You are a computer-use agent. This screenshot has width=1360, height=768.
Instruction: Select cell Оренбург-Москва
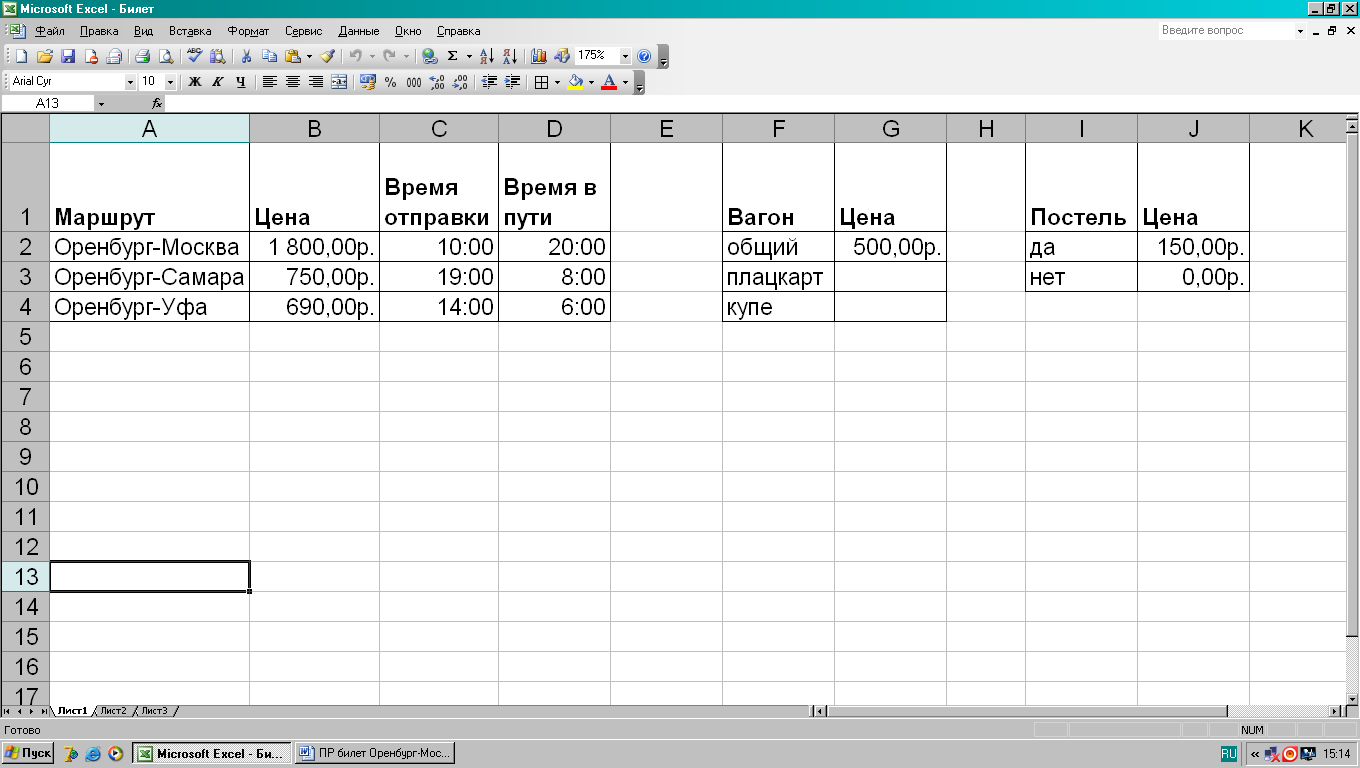tap(149, 247)
